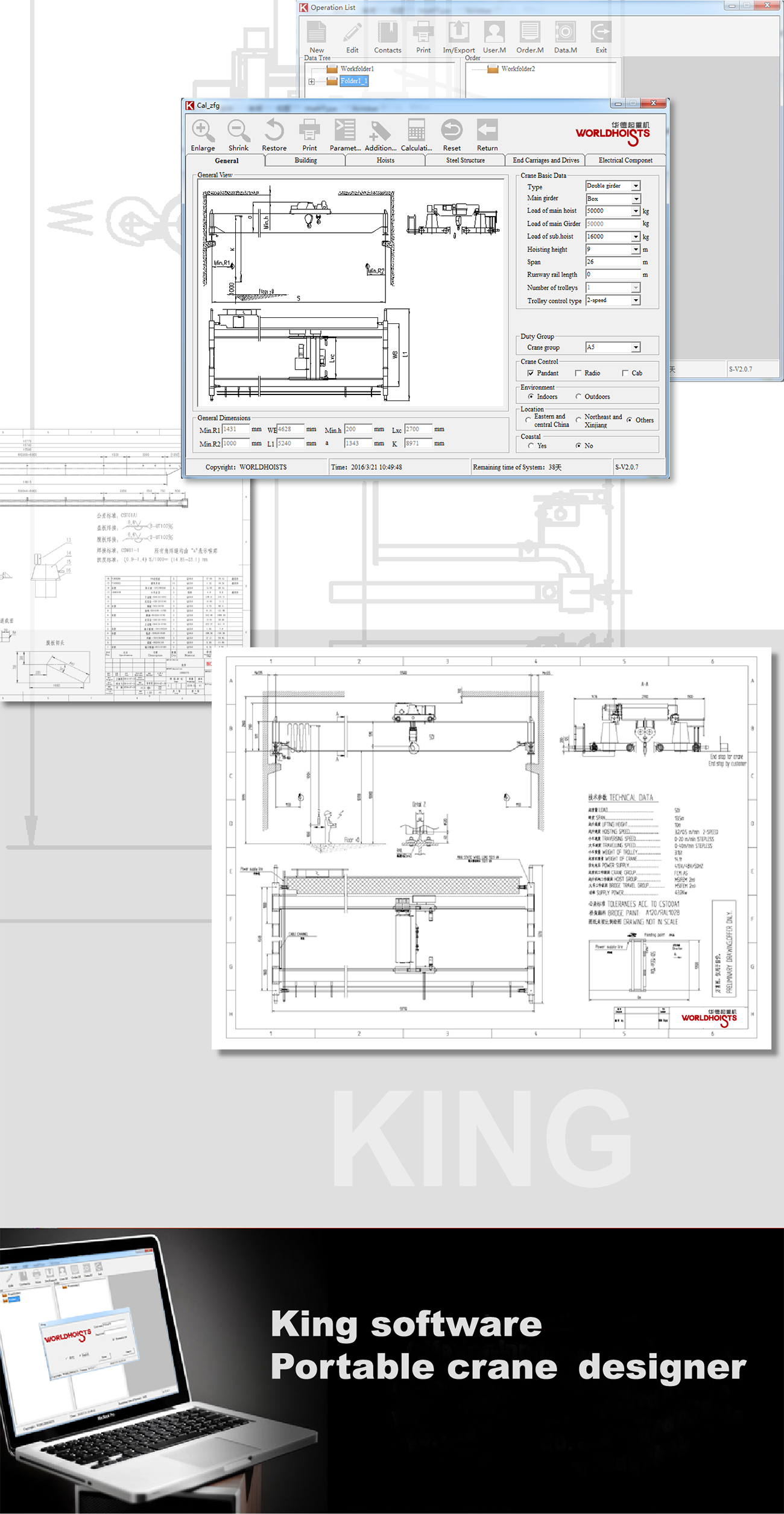Click the Min.R1 dimension field
The width and height of the screenshot is (784, 1514).
pos(235,429)
